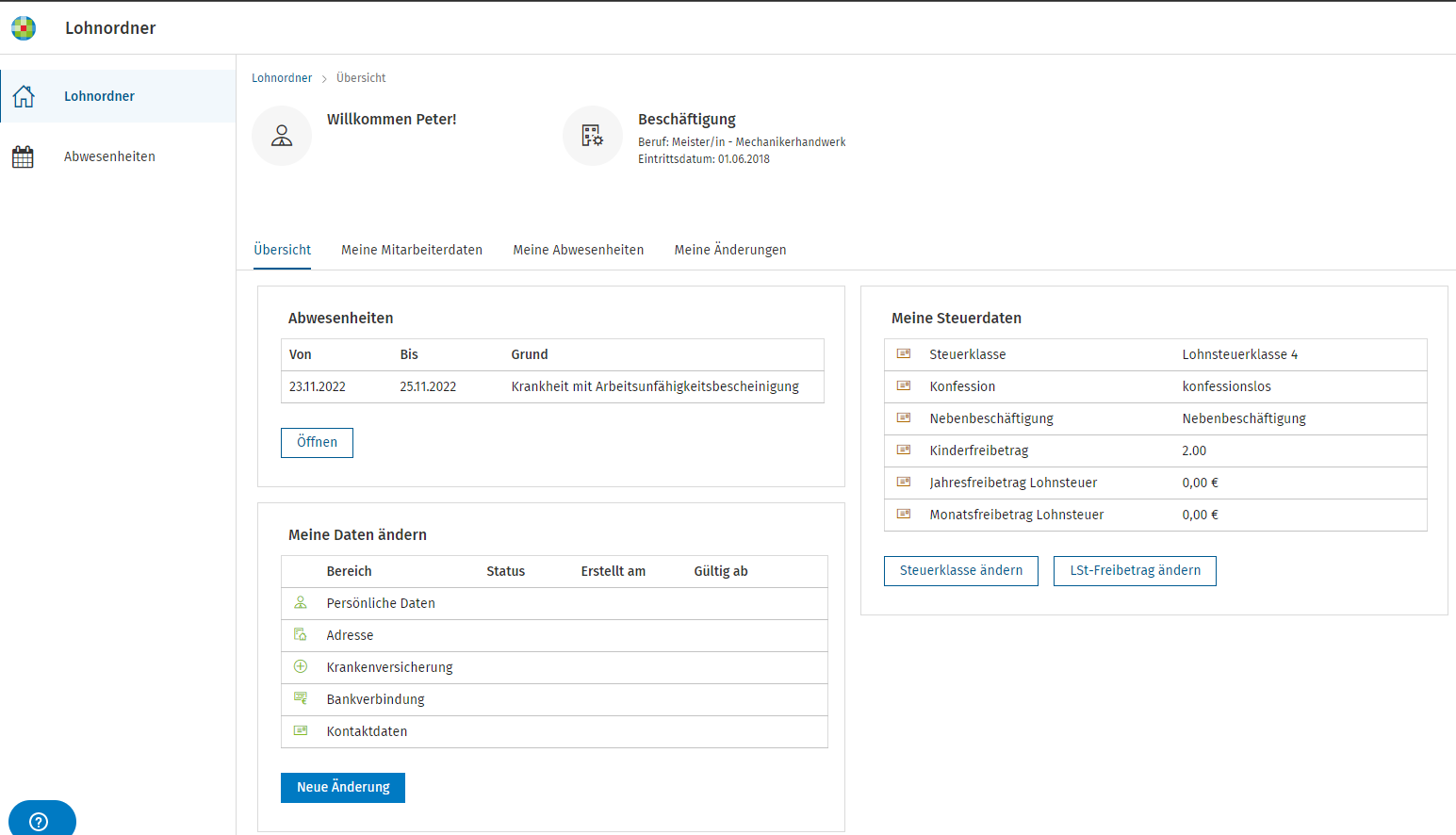1456x835 pixels.
Task: Click the Steuerklasse row icon
Action: [904, 354]
